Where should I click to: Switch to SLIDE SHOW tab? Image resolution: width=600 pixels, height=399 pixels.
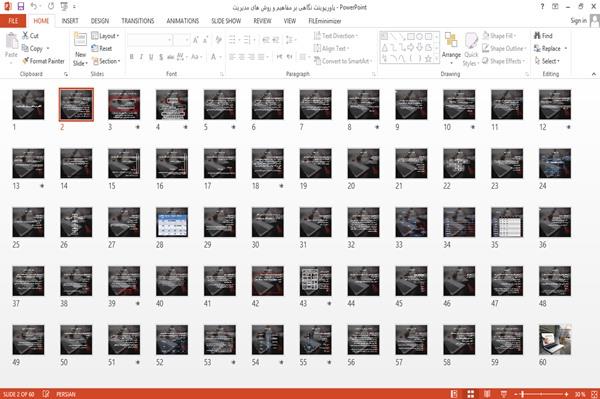point(226,21)
